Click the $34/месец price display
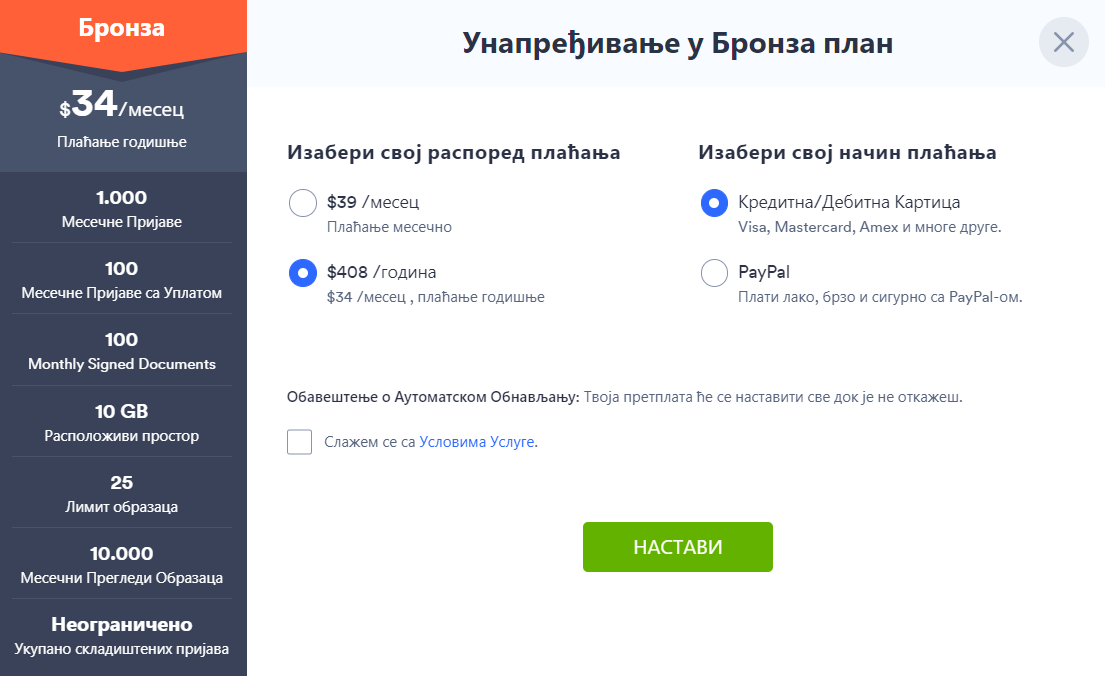Screen dimensions: 1105x676 [x=122, y=106]
